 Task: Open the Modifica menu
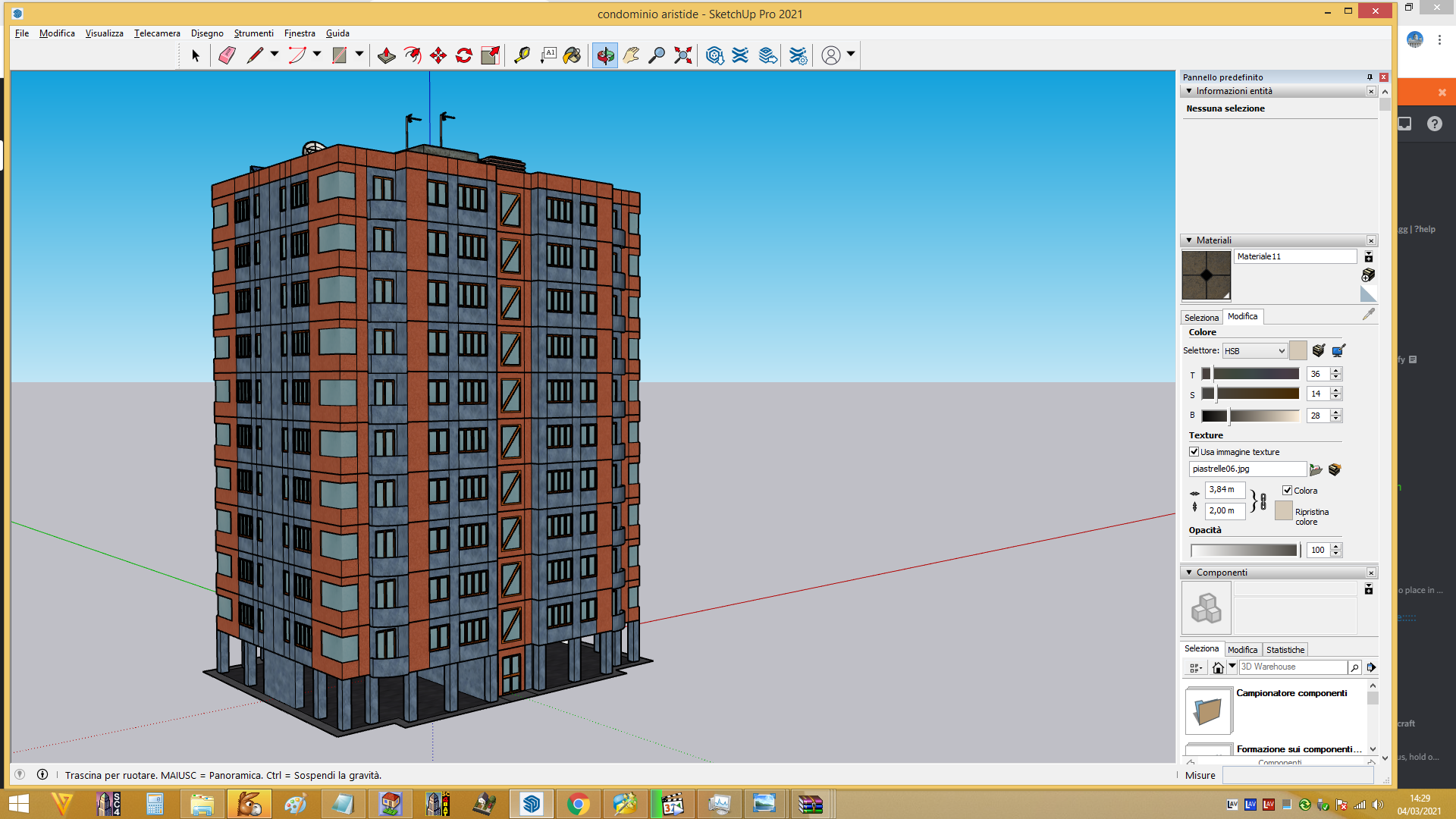[57, 33]
